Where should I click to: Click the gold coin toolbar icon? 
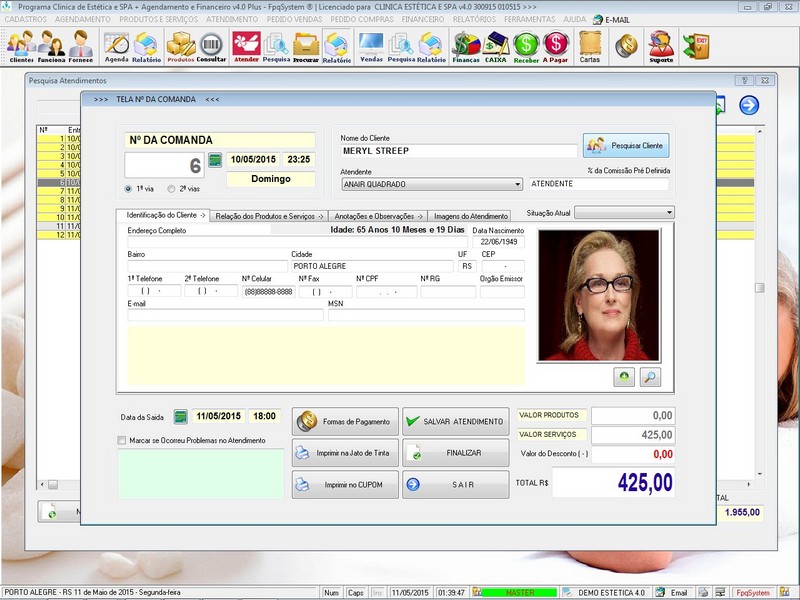627,46
